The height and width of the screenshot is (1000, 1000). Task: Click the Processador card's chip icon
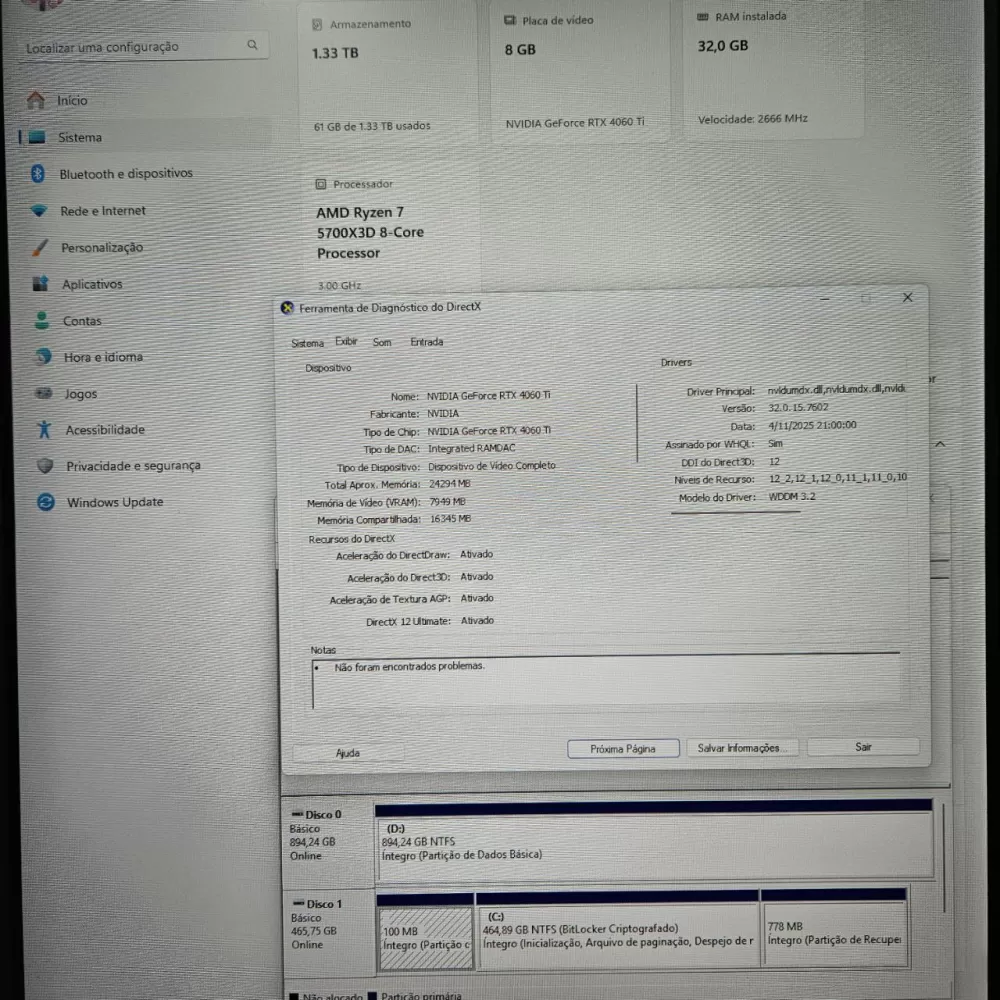click(321, 184)
